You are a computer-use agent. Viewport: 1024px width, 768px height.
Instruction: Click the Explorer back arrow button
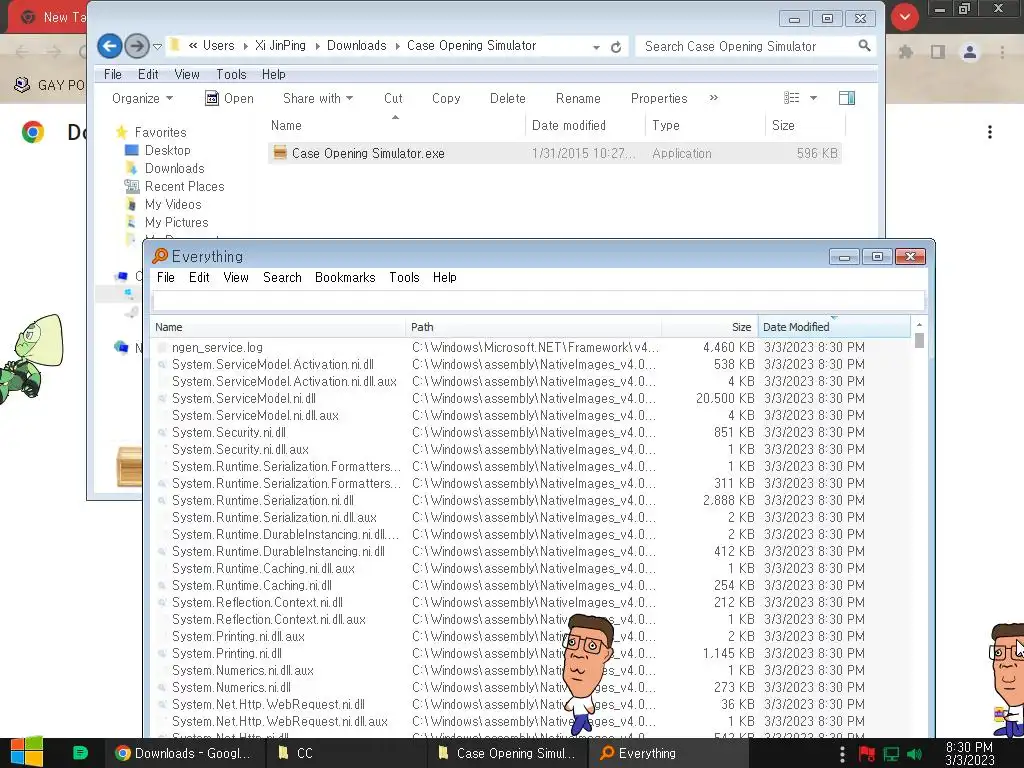(x=110, y=46)
